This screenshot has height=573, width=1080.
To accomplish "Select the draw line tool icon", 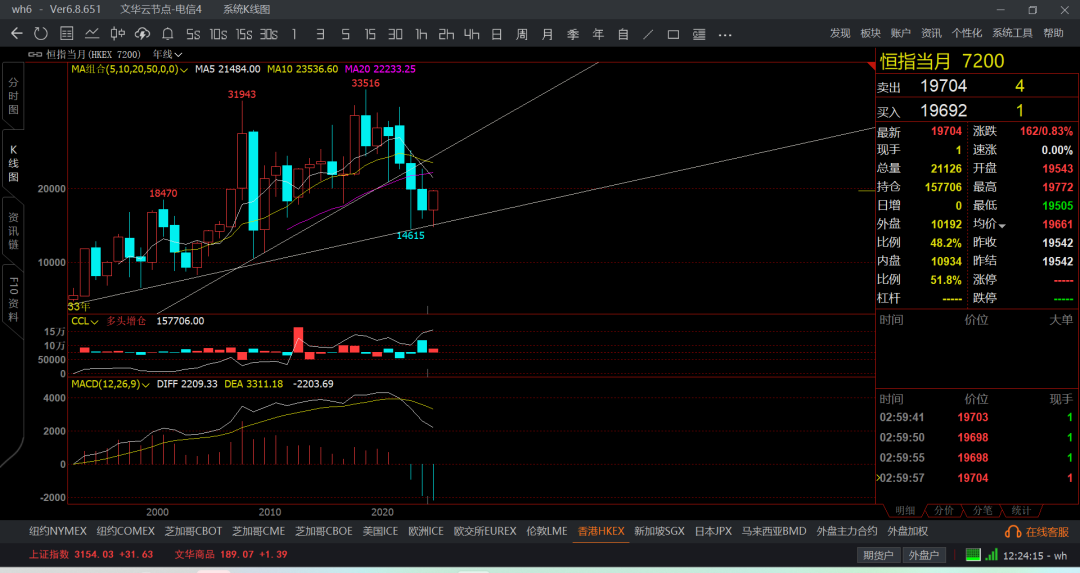I will pos(648,34).
